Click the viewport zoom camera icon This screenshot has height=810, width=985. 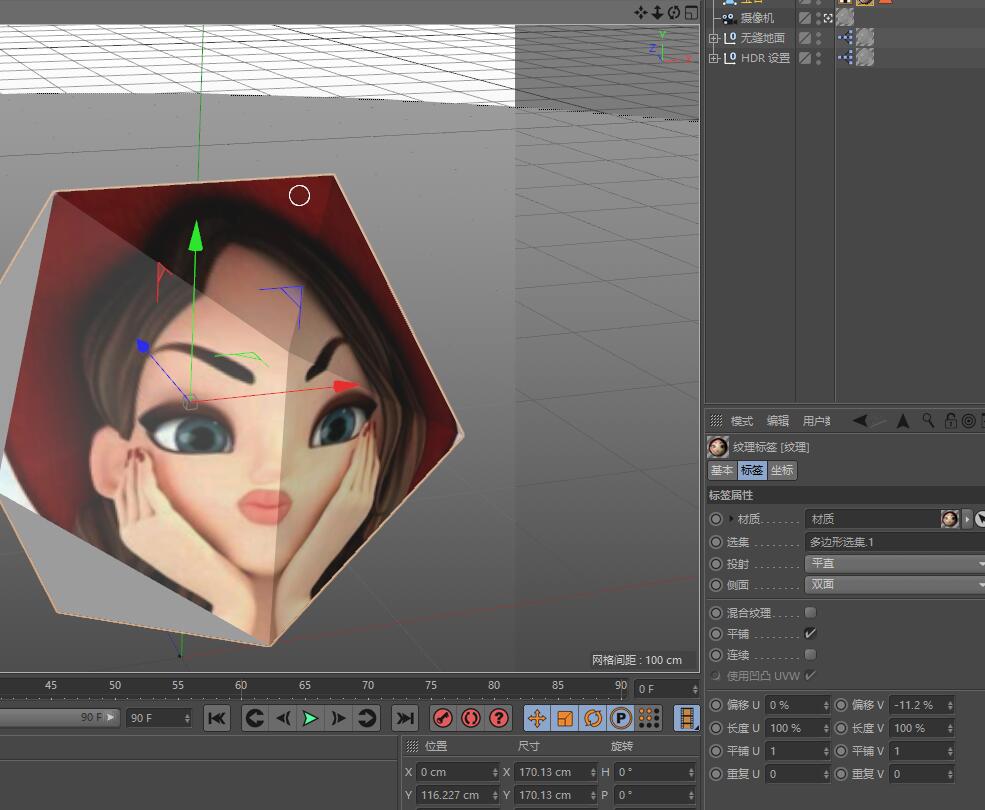pyautogui.click(x=657, y=13)
